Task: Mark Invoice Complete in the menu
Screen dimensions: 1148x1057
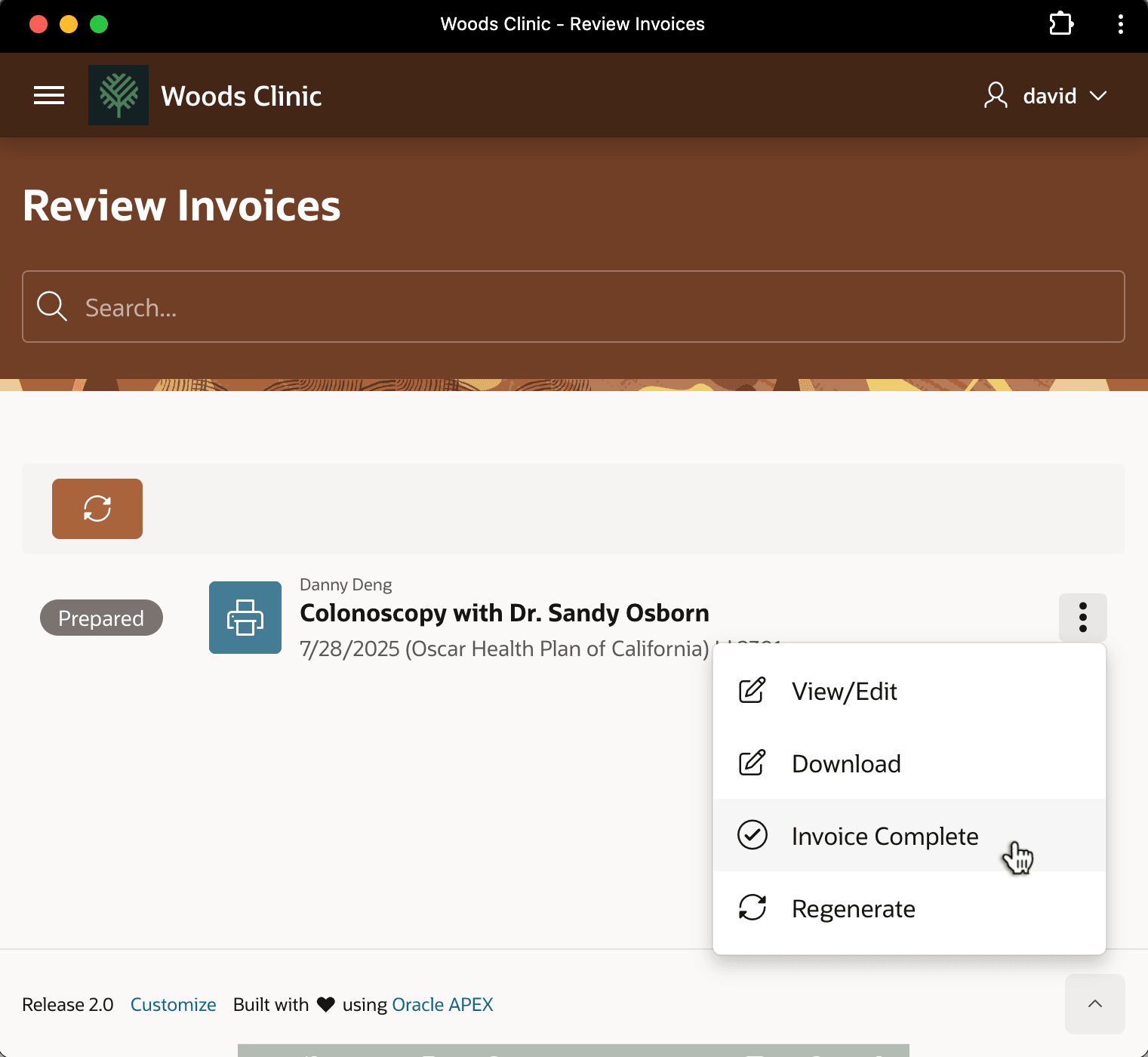Action: coord(909,836)
